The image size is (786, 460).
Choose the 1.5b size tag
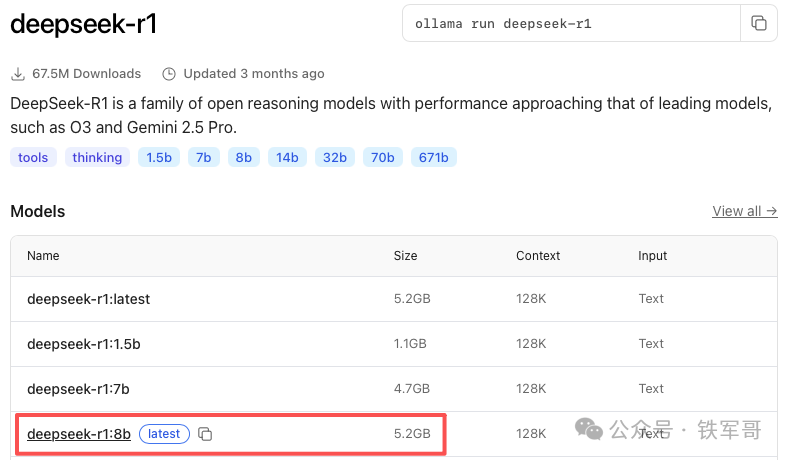(159, 157)
